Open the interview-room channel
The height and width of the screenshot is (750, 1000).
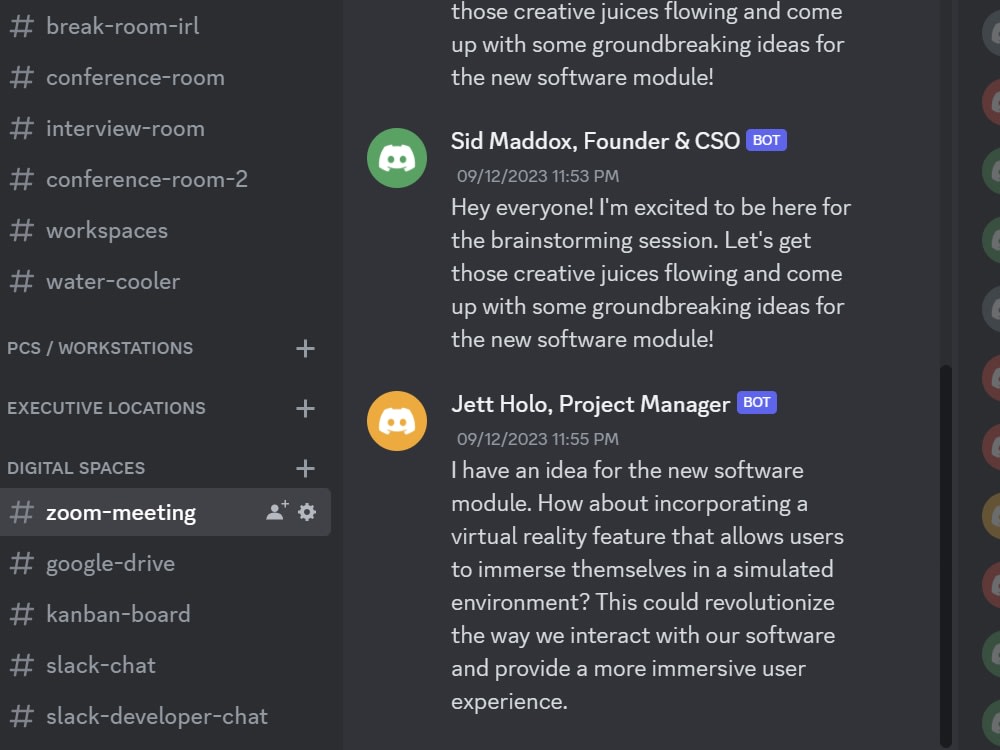(x=125, y=128)
